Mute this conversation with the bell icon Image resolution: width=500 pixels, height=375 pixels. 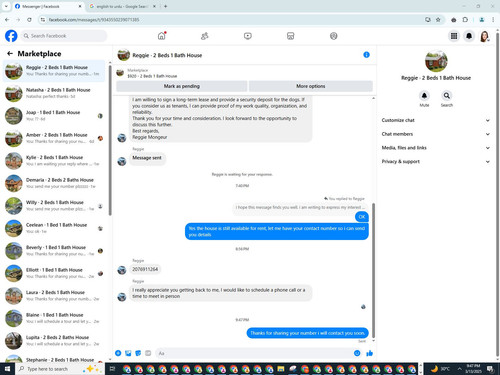point(424,96)
